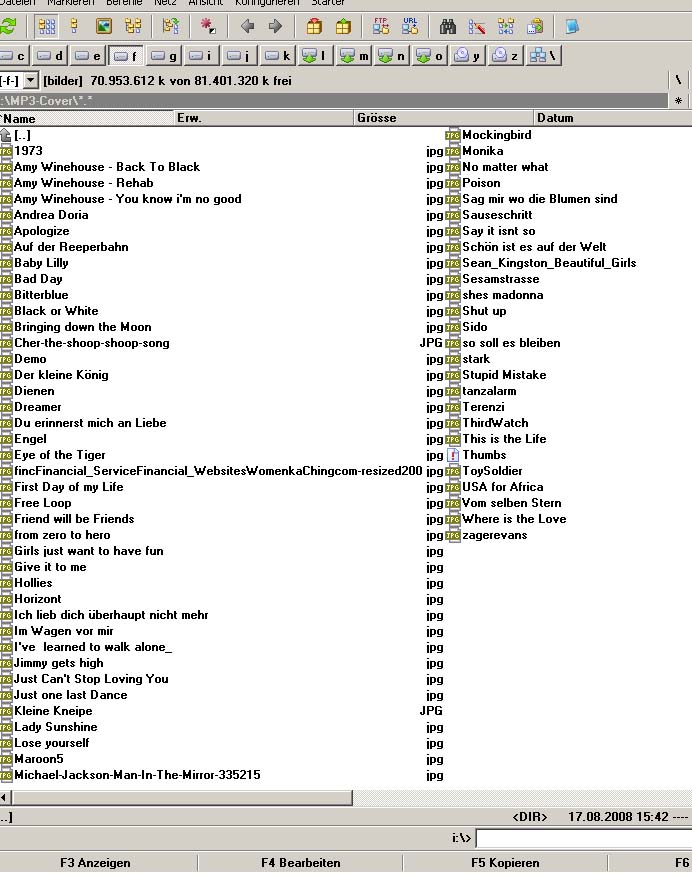Select the file Michael-Jackson-Man-In-The-Mirror-335215
692x873 pixels.
[x=137, y=775]
